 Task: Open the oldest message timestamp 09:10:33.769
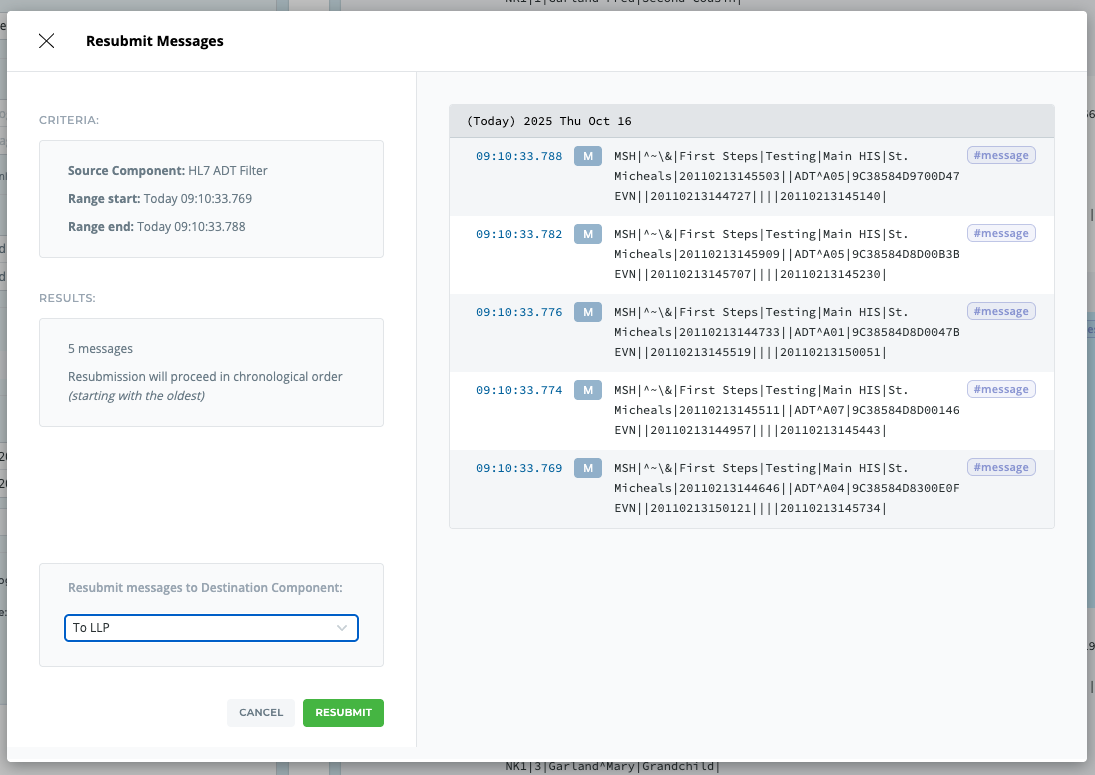tap(518, 468)
